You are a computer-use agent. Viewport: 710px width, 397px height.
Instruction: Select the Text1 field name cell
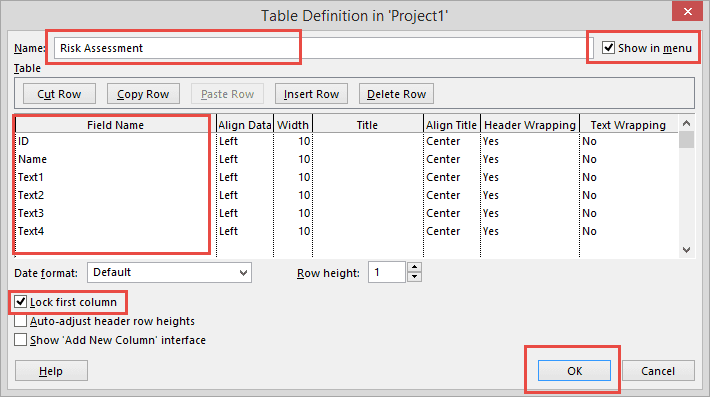tap(115, 177)
